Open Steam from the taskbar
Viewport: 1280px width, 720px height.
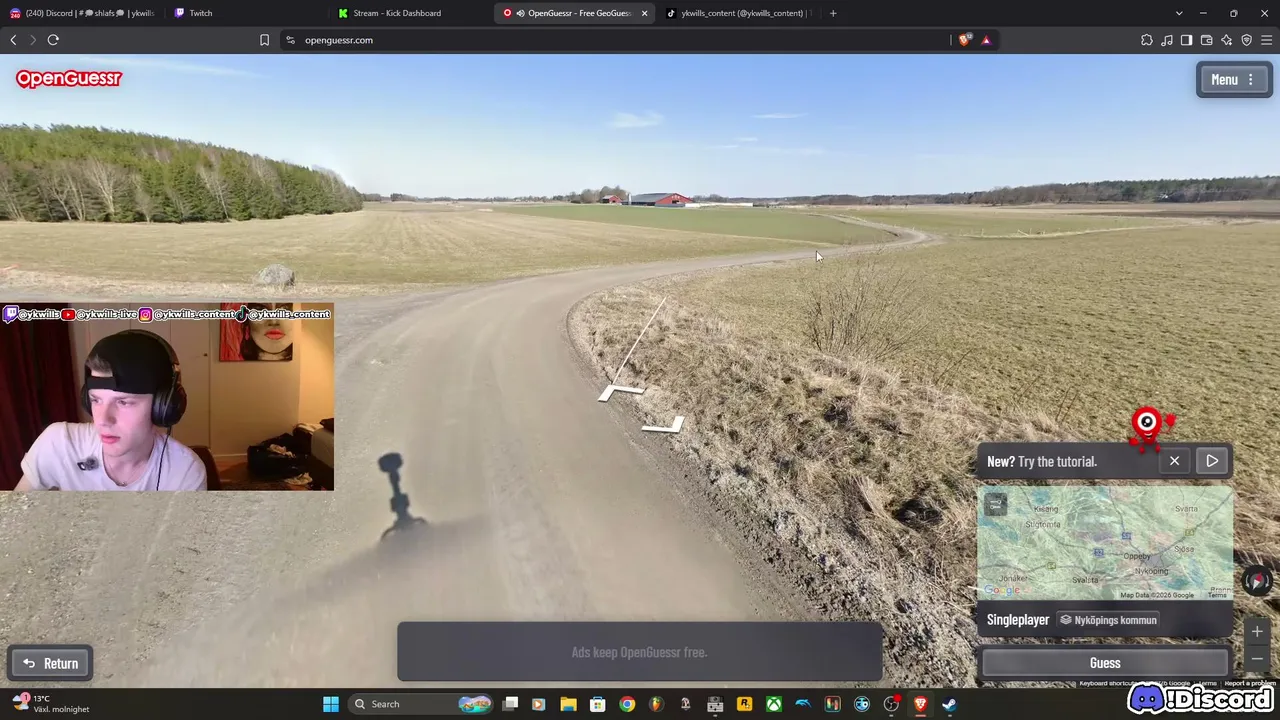[x=949, y=704]
